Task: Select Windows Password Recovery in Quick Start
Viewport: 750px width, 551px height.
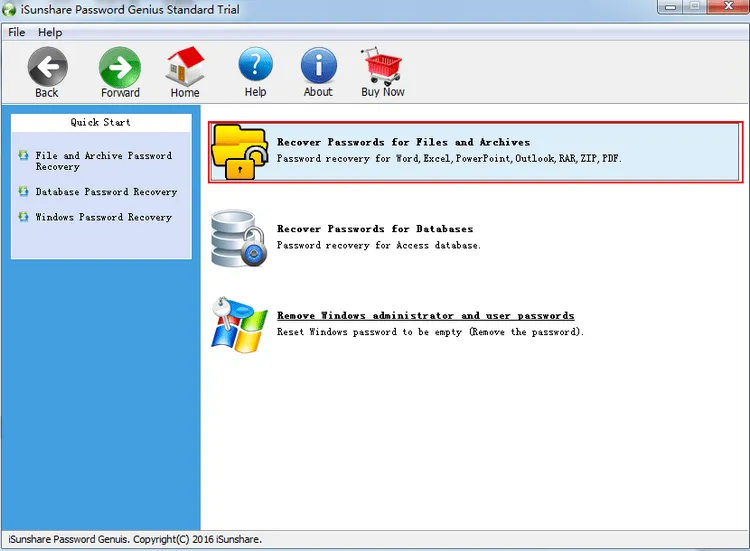Action: (103, 217)
